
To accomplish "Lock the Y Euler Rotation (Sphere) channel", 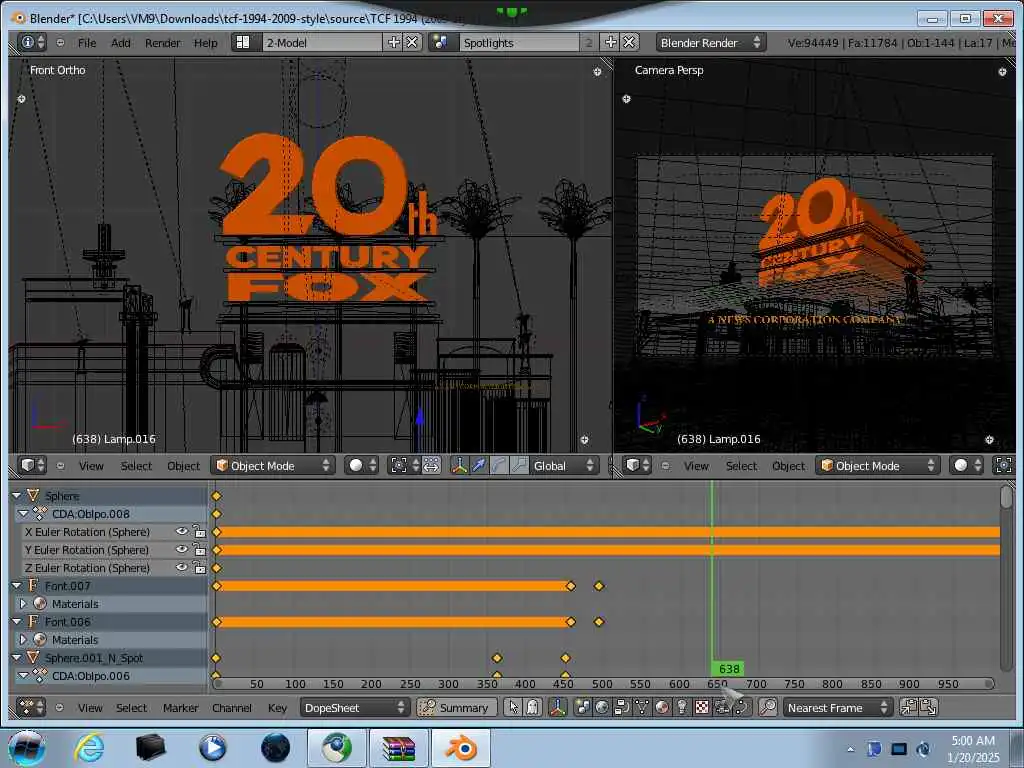I will pos(199,550).
